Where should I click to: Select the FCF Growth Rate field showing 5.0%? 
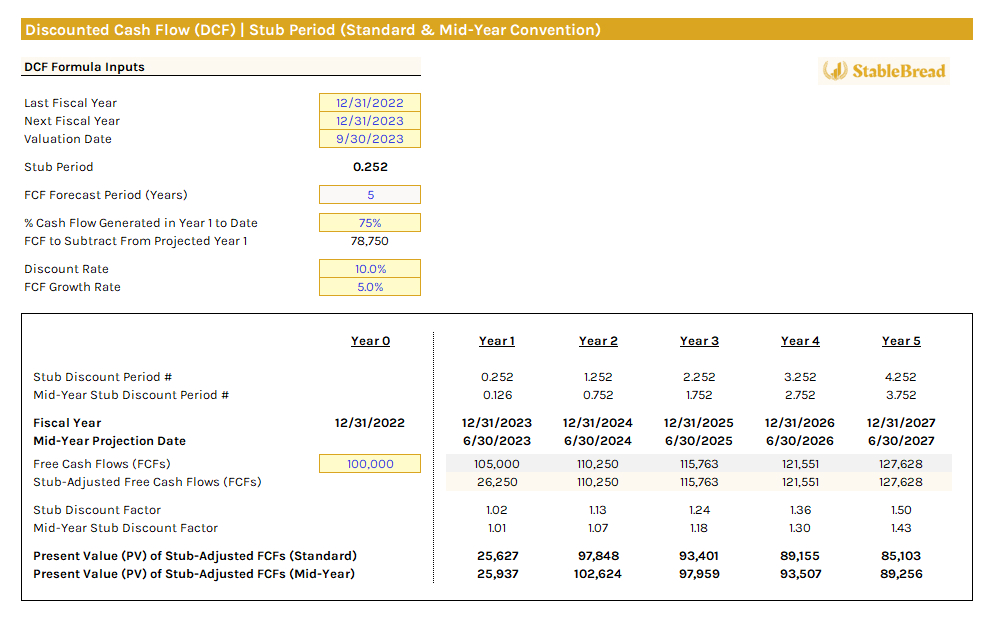[370, 287]
